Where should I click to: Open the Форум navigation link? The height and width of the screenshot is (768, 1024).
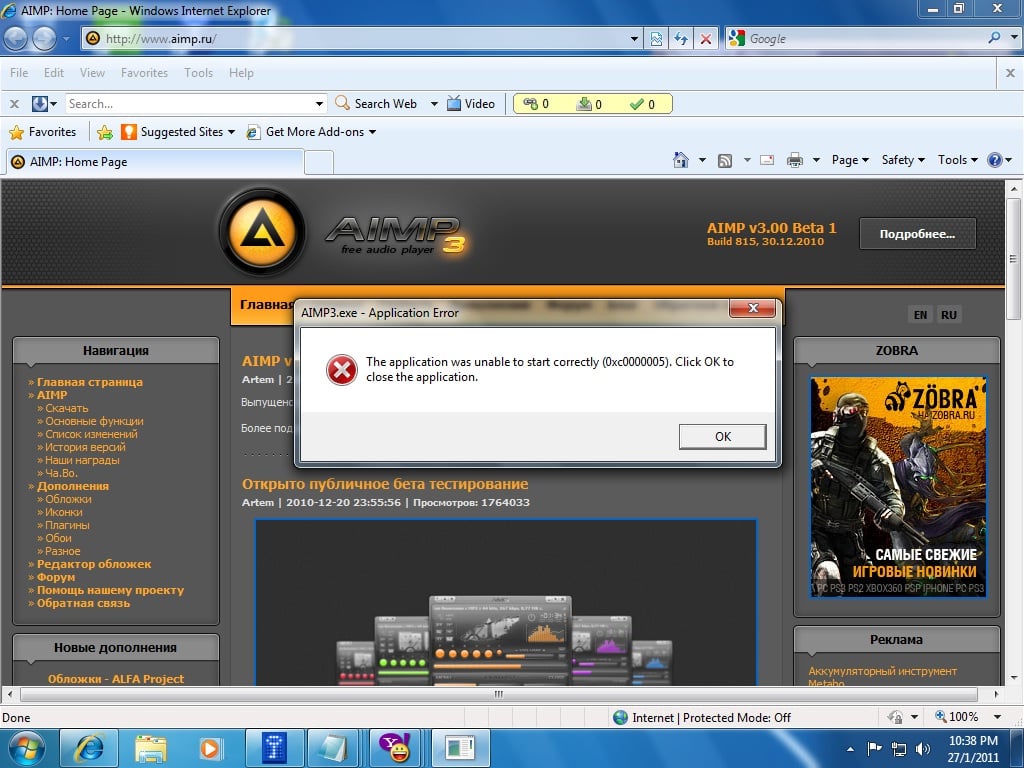(56, 577)
